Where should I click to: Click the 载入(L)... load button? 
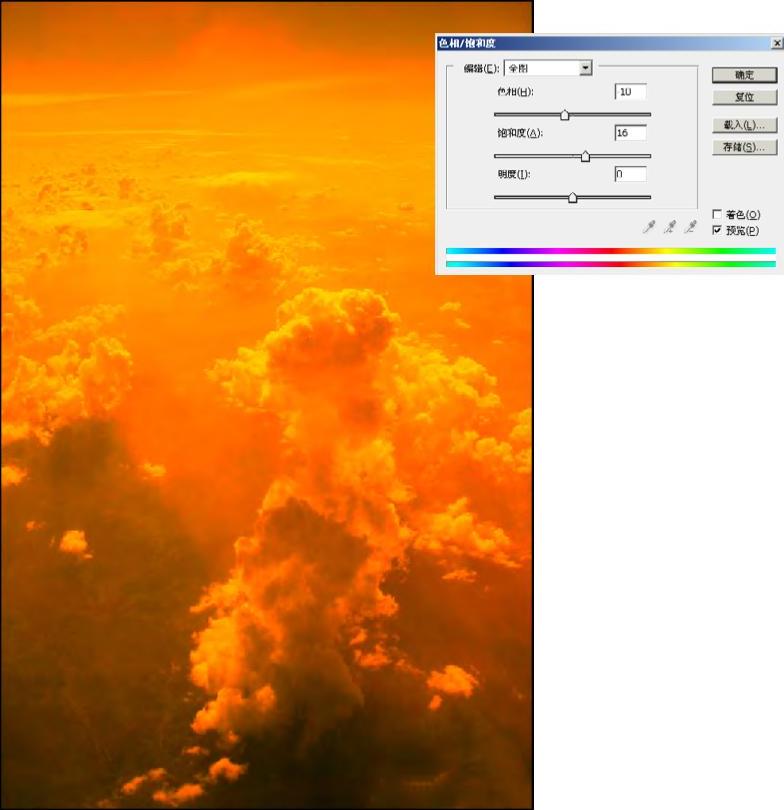pos(744,125)
